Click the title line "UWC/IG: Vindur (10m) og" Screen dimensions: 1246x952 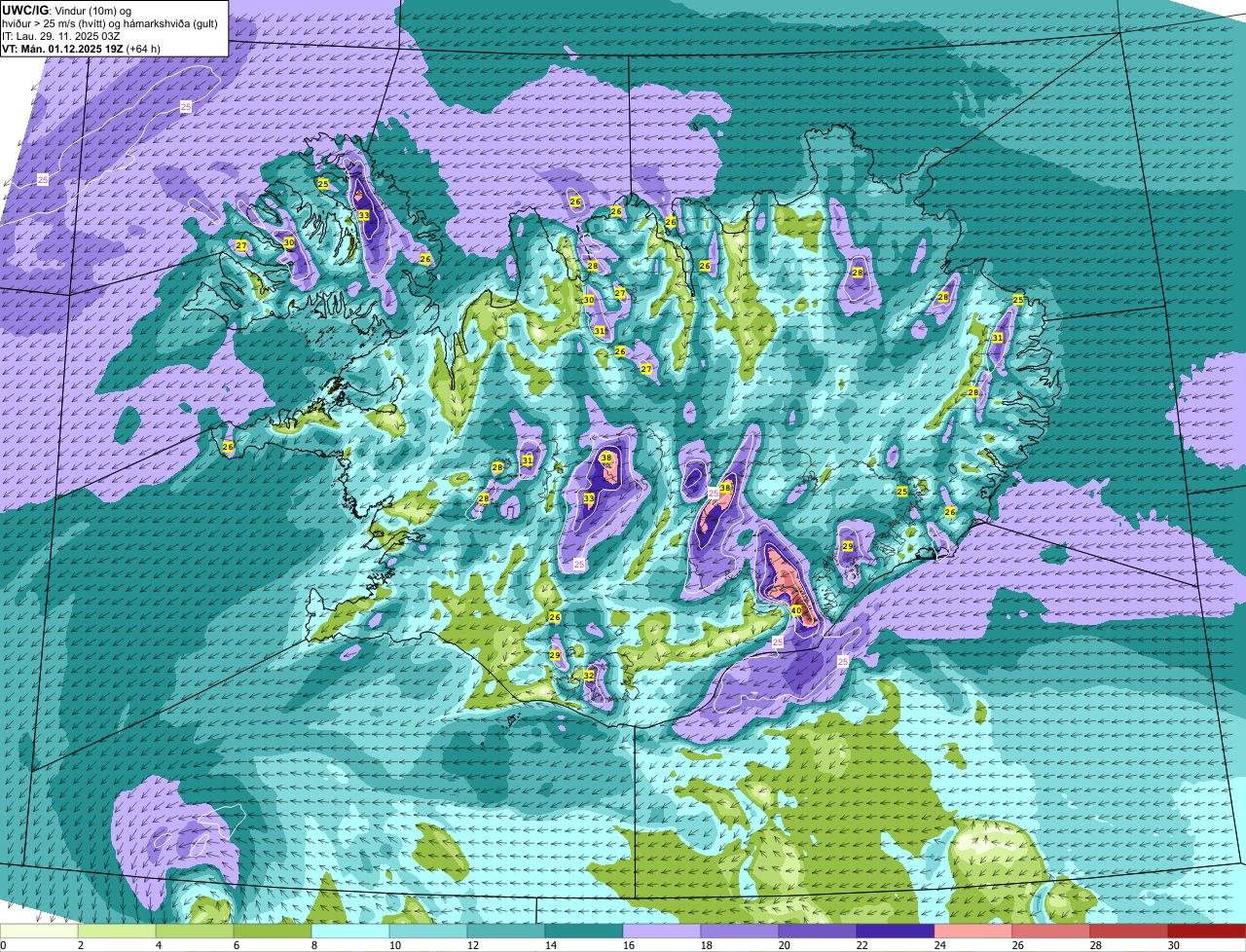pyautogui.click(x=66, y=10)
